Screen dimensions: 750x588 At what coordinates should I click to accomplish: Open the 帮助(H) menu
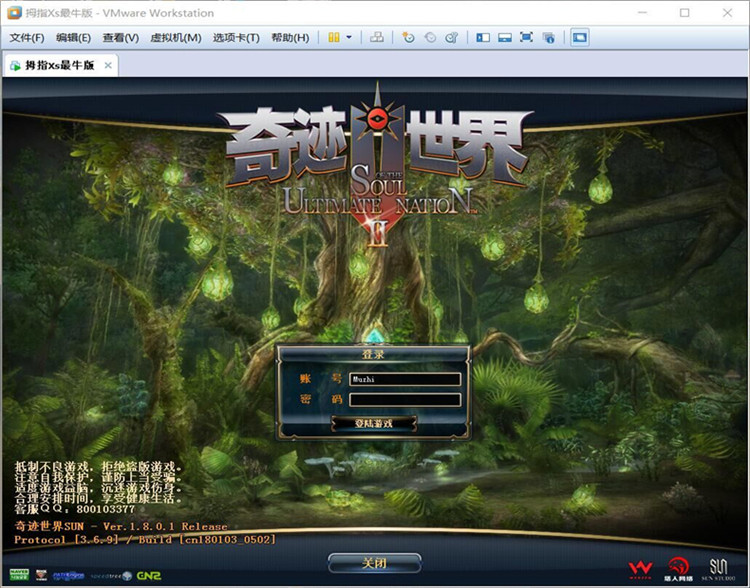[x=290, y=38]
